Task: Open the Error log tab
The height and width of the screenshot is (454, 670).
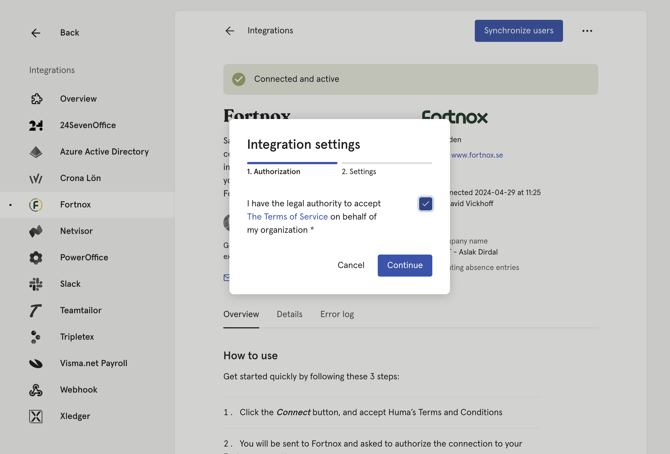Action: (x=337, y=314)
